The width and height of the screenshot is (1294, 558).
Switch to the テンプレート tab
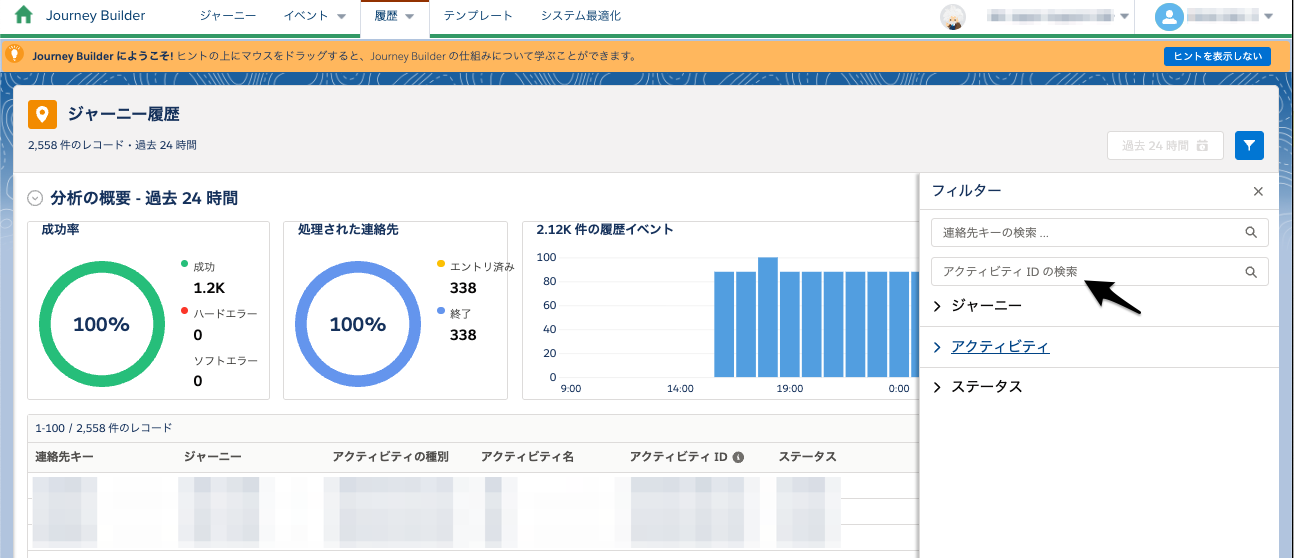[x=478, y=16]
